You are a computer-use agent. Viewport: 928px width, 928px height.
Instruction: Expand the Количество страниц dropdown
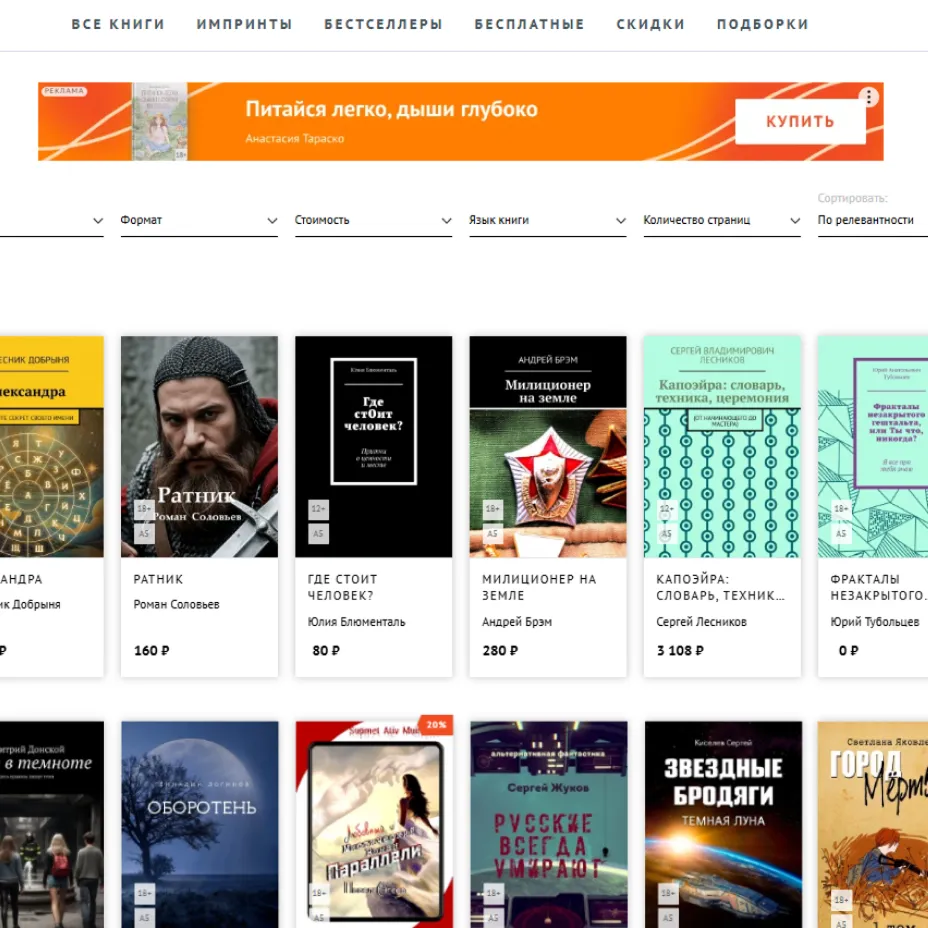point(722,221)
